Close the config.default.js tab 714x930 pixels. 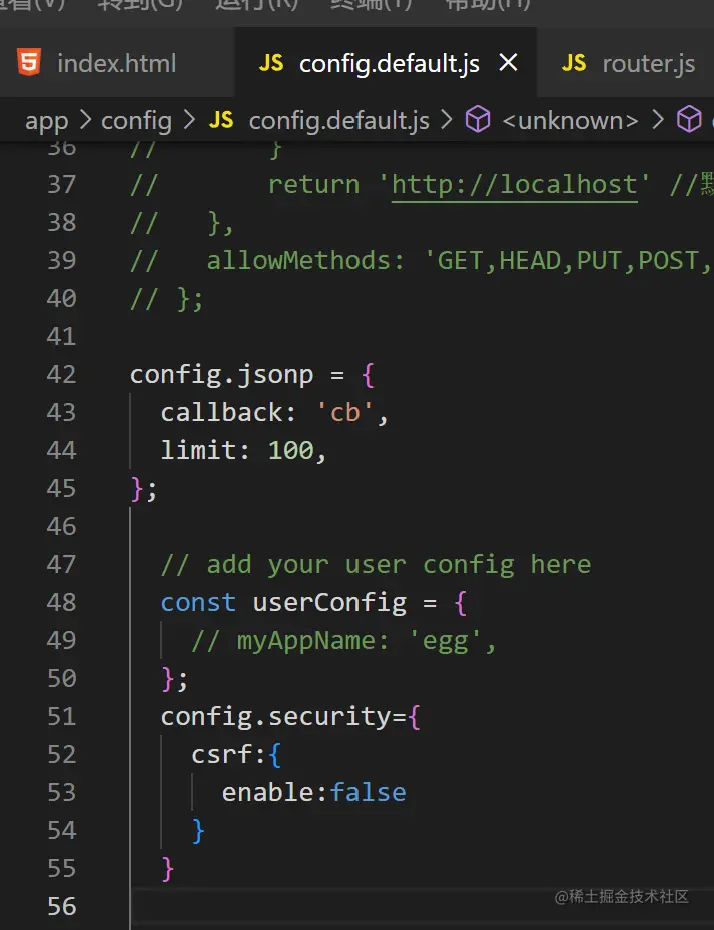click(x=508, y=62)
